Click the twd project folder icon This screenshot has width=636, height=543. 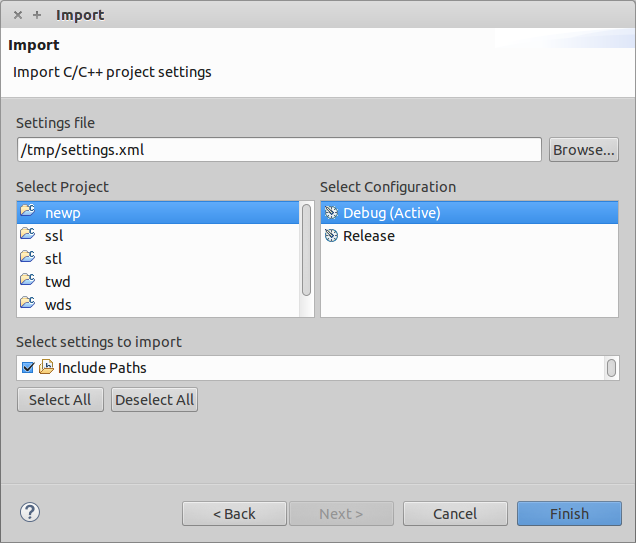pyautogui.click(x=27, y=281)
